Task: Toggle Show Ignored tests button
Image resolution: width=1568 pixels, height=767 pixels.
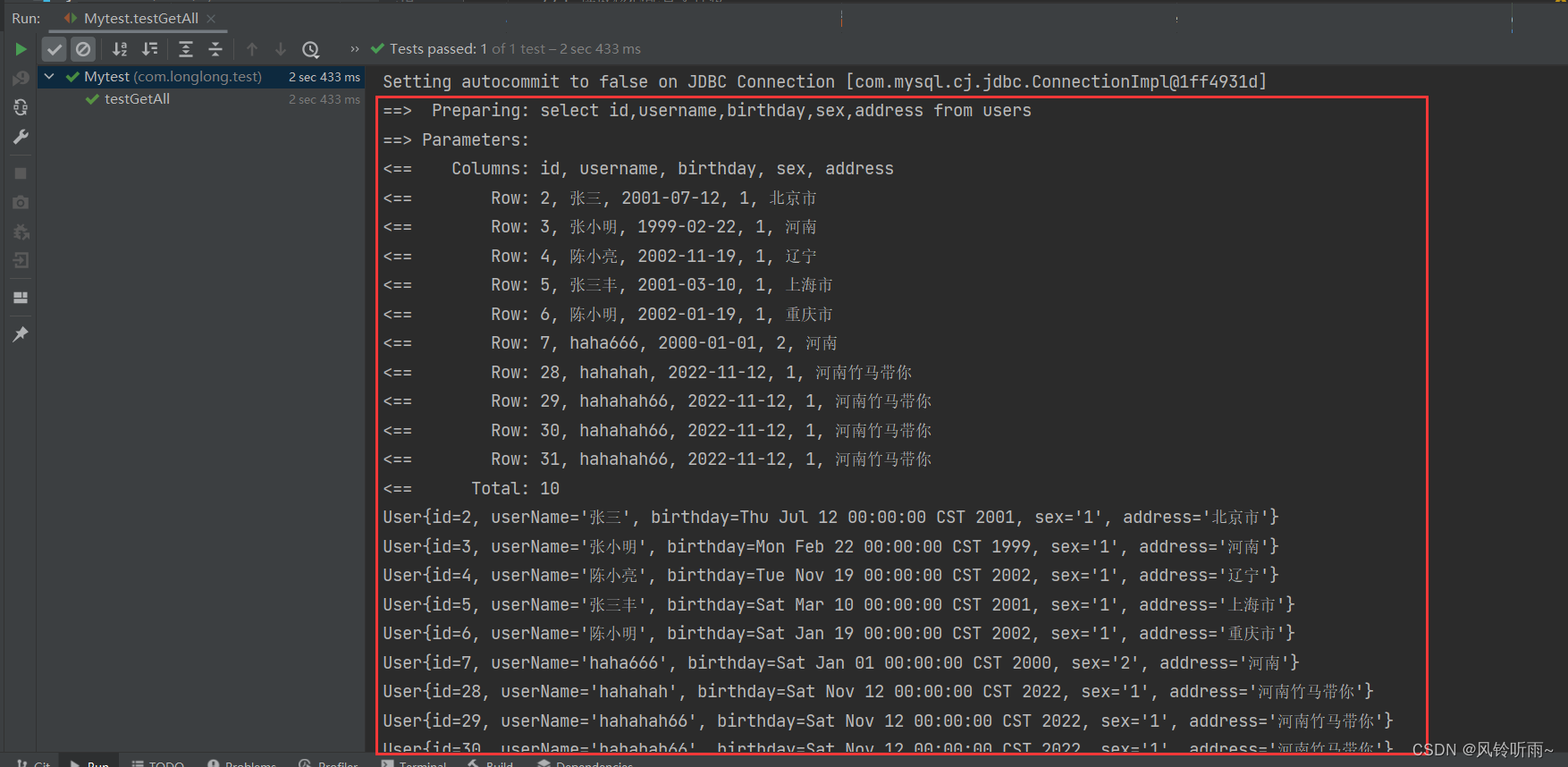Action: 83,49
